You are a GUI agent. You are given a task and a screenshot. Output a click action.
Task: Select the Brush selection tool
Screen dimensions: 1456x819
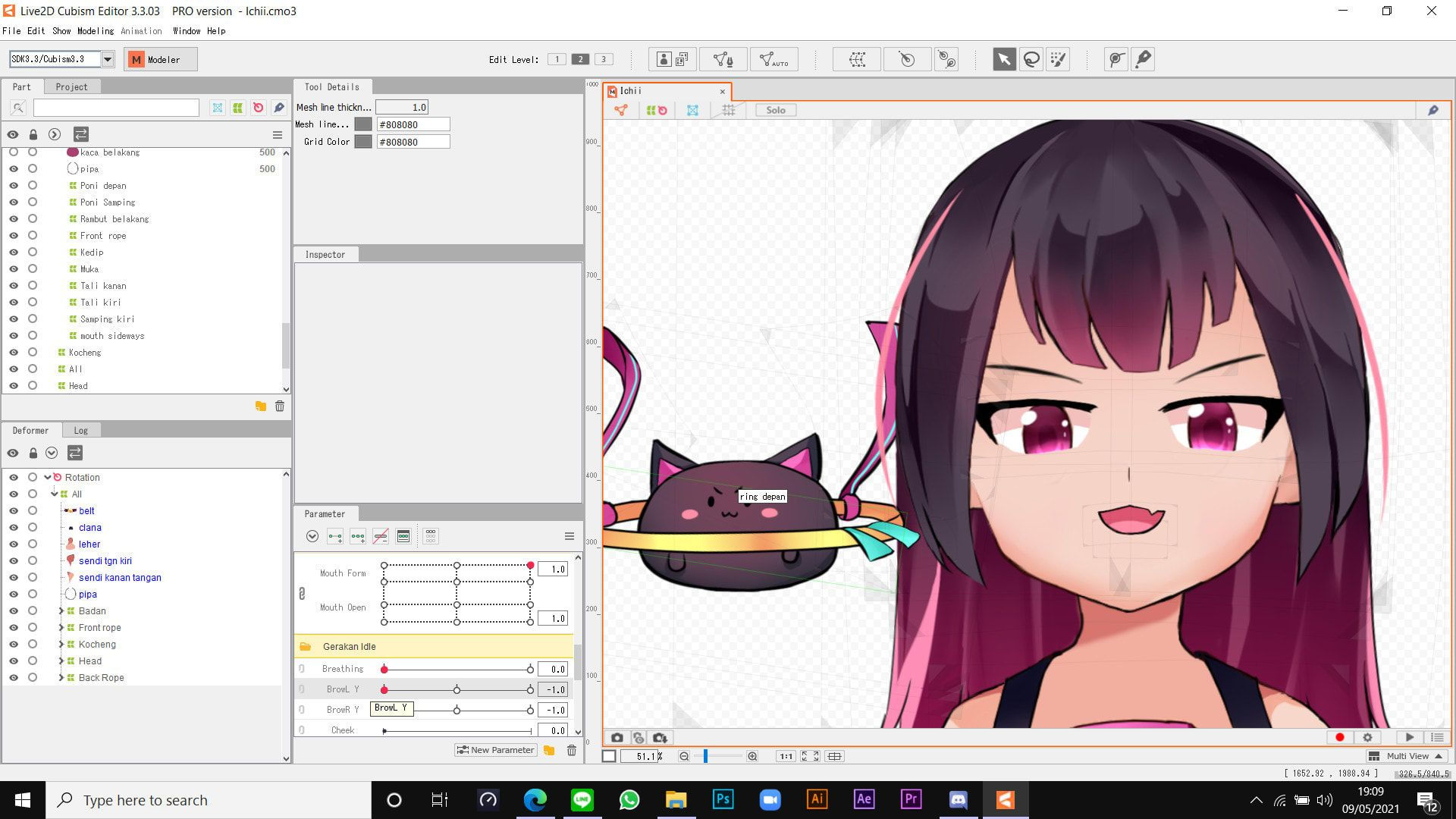coord(1058,59)
